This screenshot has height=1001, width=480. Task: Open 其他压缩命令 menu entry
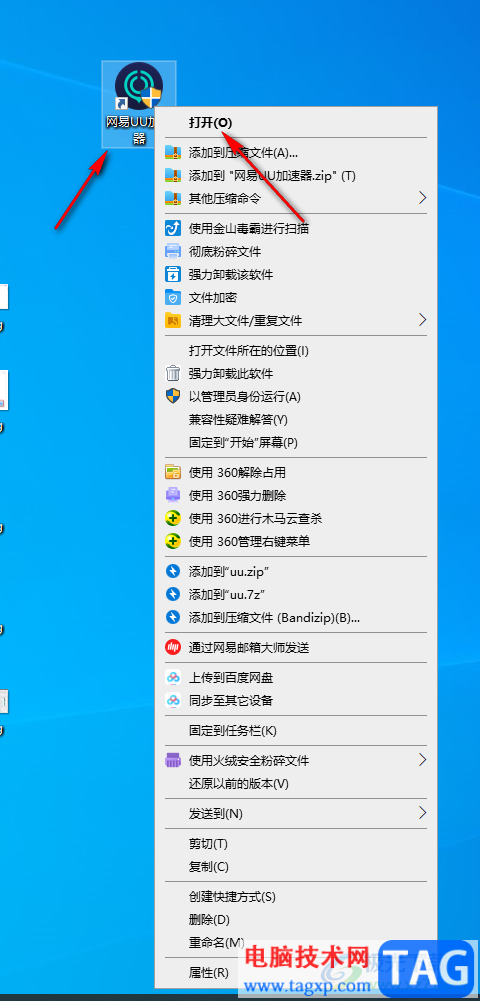click(296, 199)
